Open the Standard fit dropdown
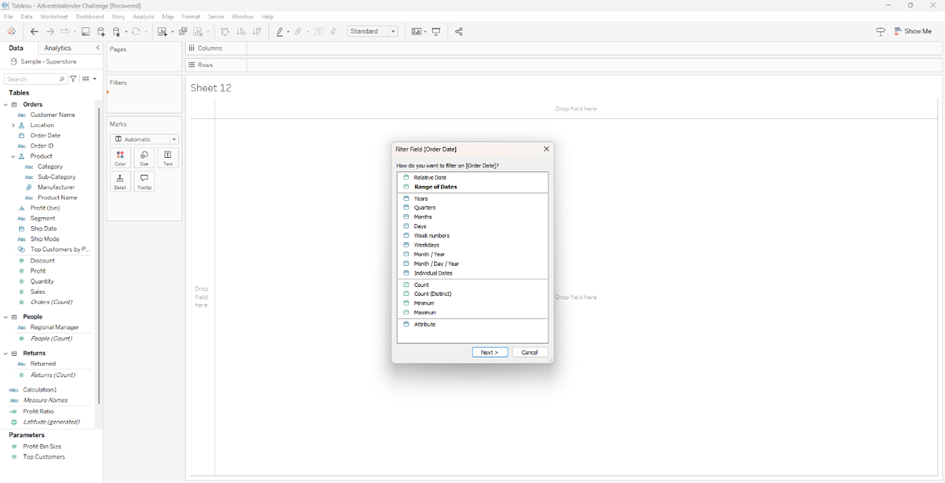The image size is (945, 483). click(x=373, y=32)
